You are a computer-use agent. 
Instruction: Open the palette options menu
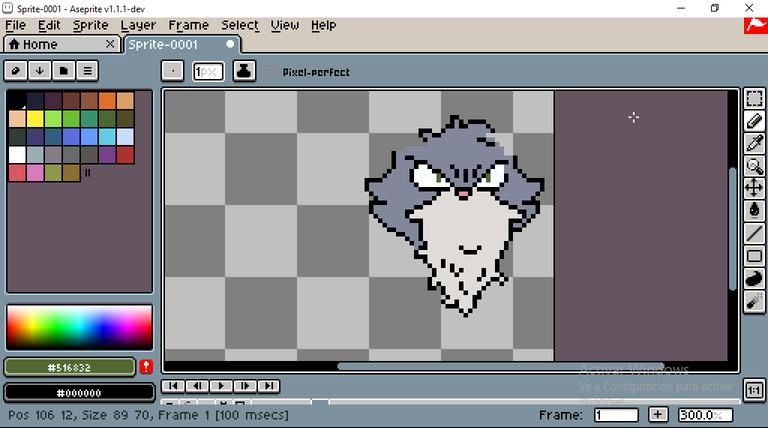(x=87, y=71)
